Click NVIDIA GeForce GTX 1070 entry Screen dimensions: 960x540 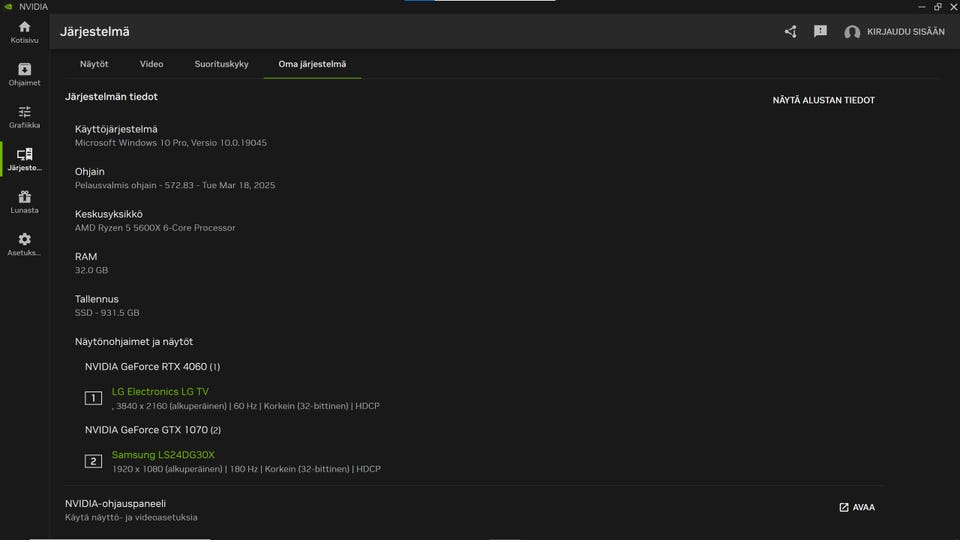[152, 430]
